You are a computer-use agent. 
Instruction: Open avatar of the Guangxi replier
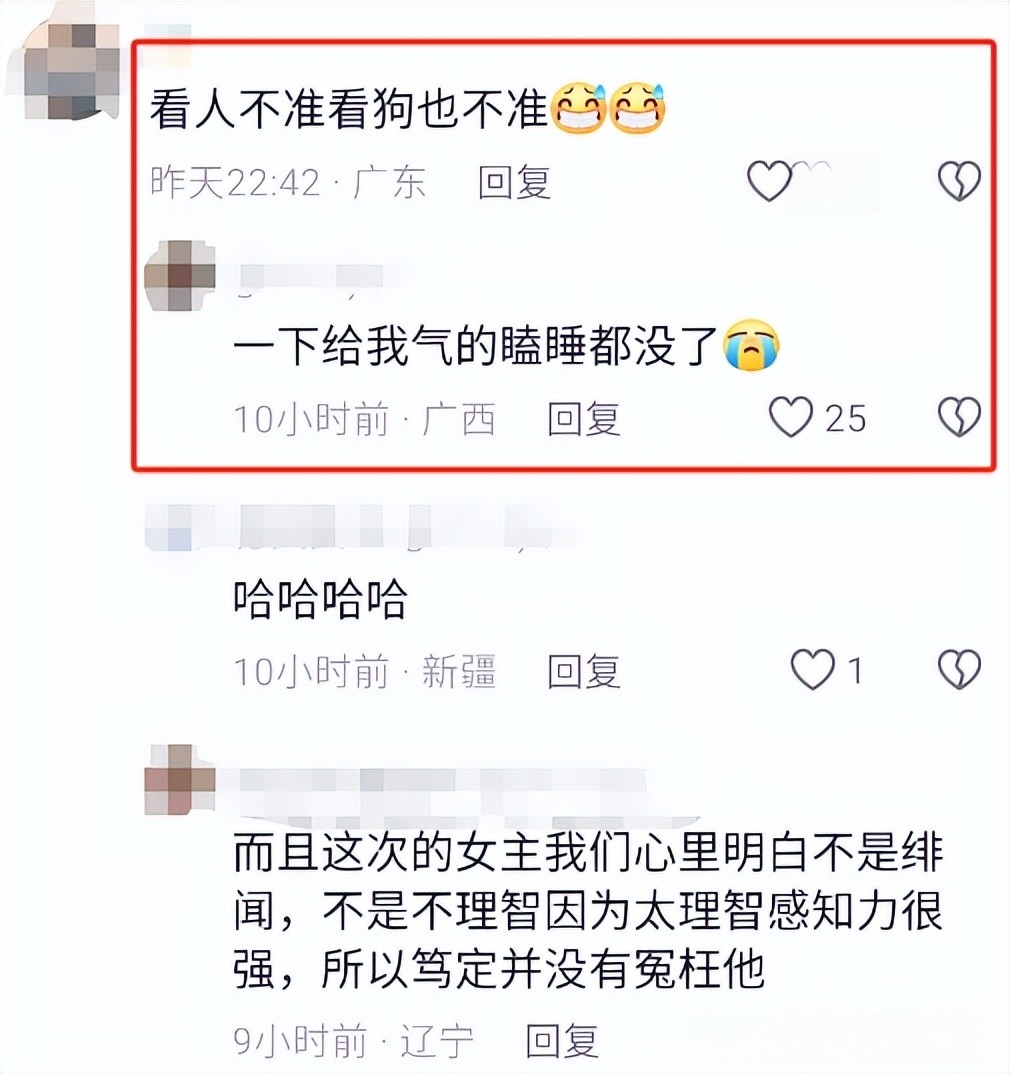point(179,275)
